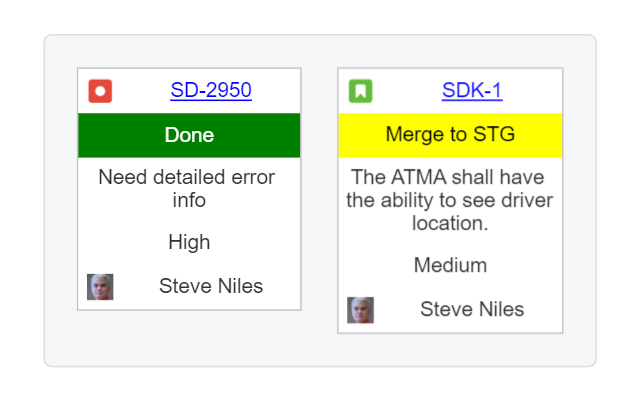The height and width of the screenshot is (406, 630).
Task: Click the red bug icon on SD-2950
Action: 100,91
